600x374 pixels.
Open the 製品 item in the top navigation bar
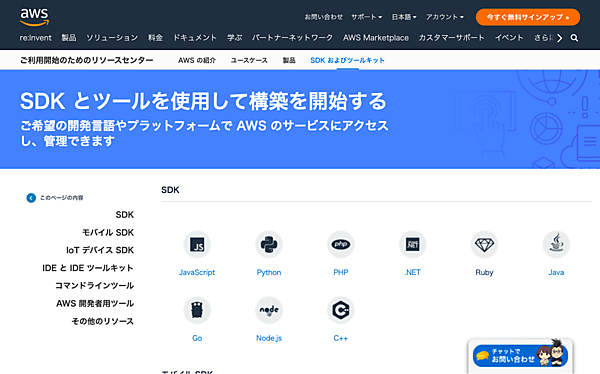pos(69,38)
